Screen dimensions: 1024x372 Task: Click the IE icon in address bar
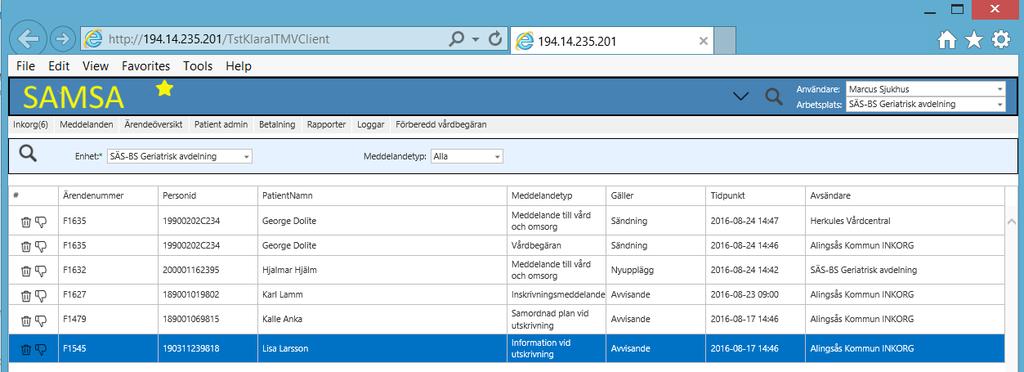(94, 39)
